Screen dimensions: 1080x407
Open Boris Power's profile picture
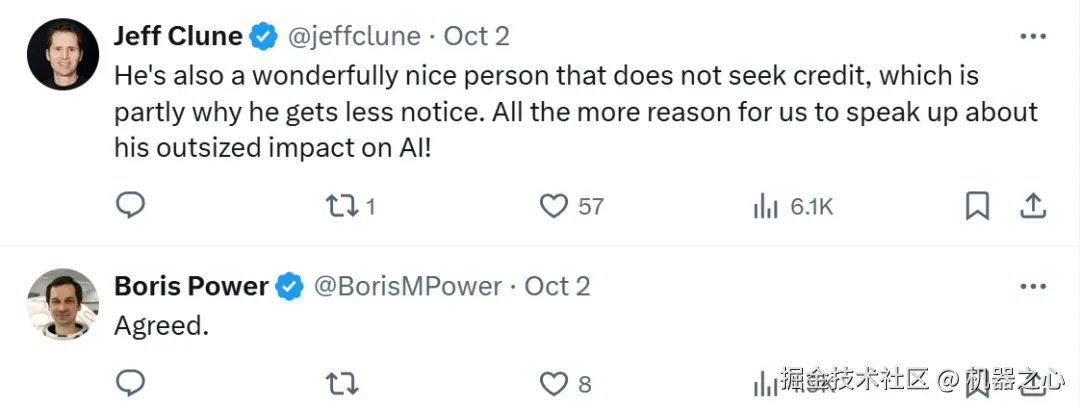coord(63,304)
